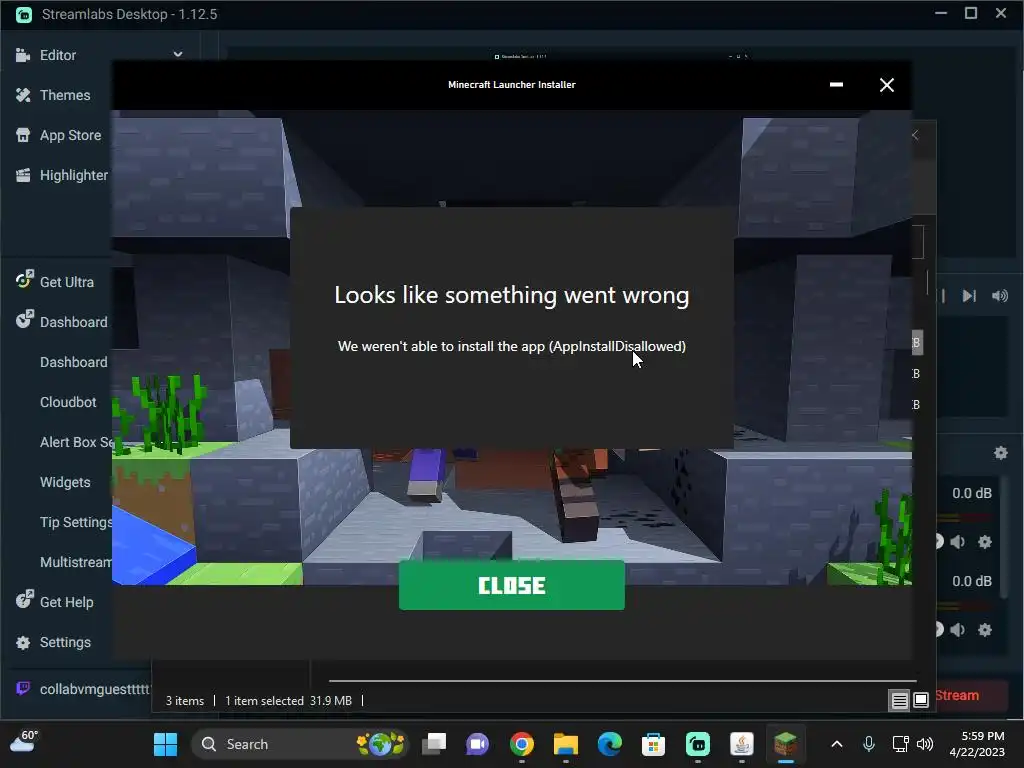Open second audio source settings gear
The width and height of the screenshot is (1024, 768).
click(x=985, y=630)
